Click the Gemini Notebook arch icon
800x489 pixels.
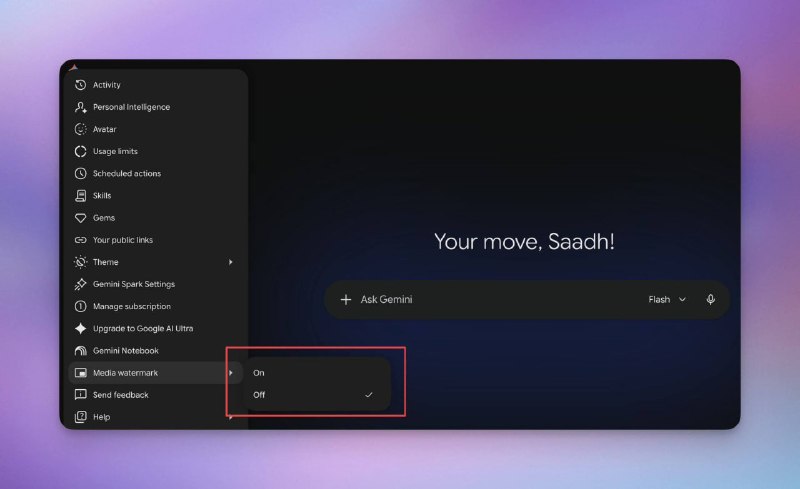(x=81, y=351)
